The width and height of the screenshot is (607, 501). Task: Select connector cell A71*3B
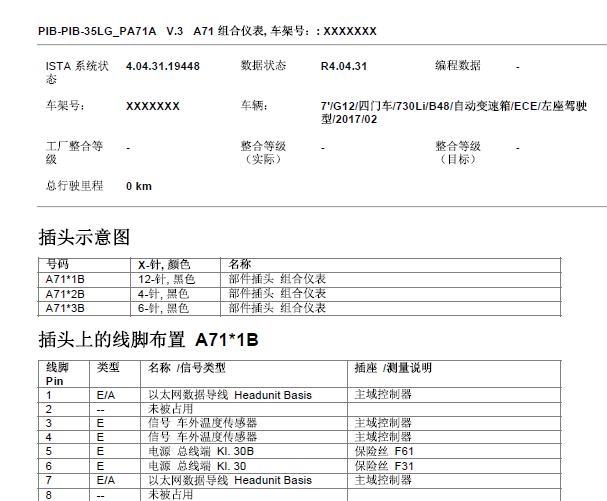point(65,308)
